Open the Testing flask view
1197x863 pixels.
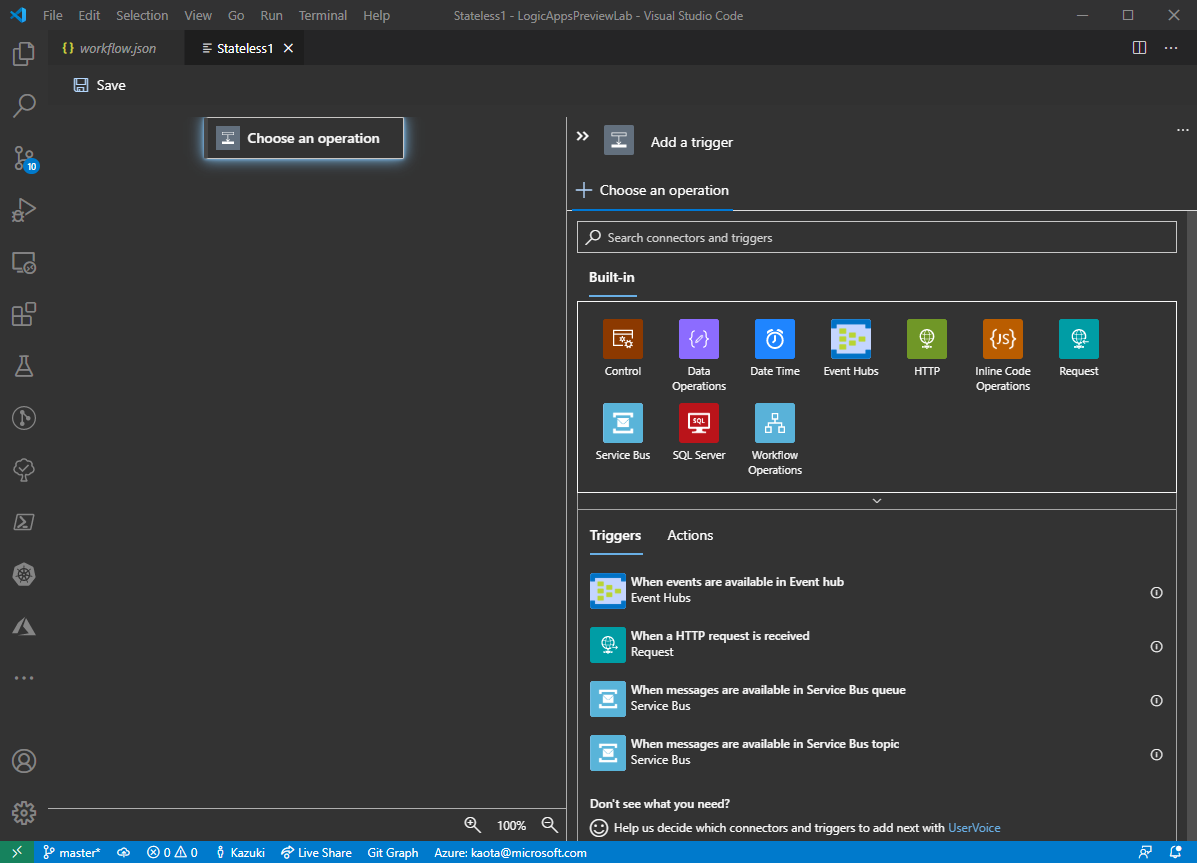coord(24,367)
